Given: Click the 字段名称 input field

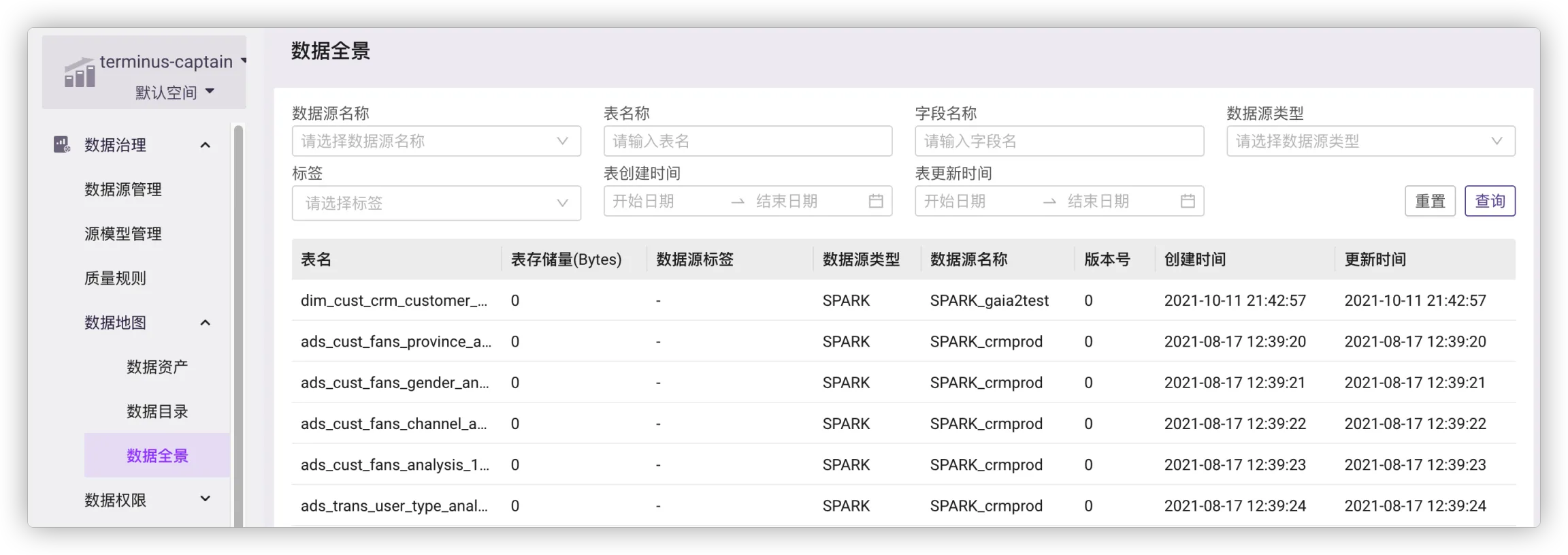Looking at the screenshot, I should [1058, 141].
